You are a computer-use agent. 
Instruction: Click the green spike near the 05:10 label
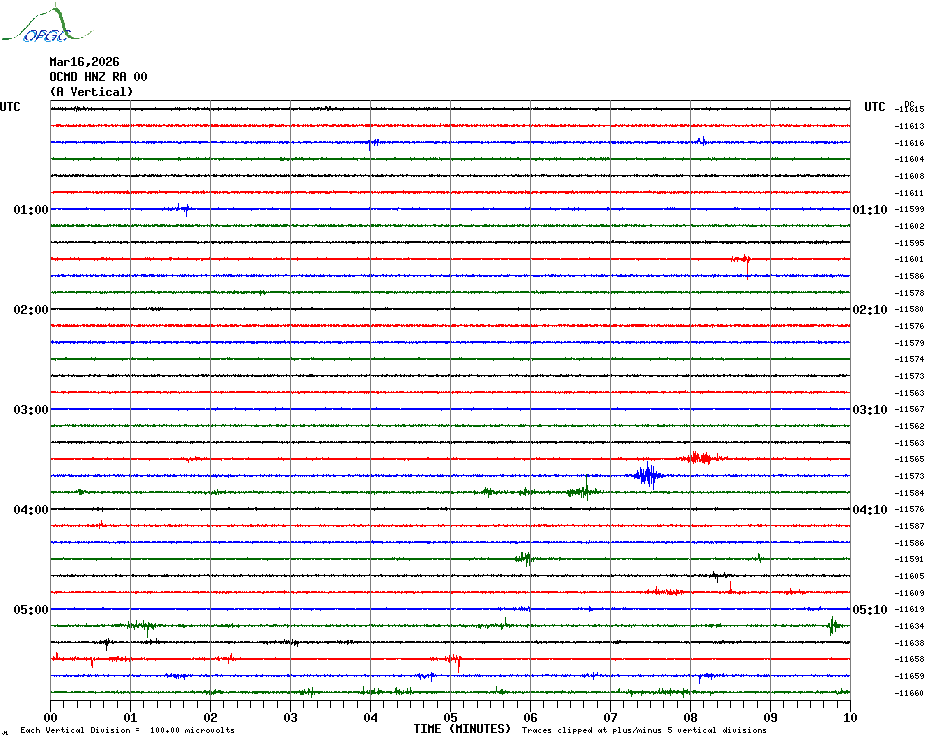[x=833, y=626]
